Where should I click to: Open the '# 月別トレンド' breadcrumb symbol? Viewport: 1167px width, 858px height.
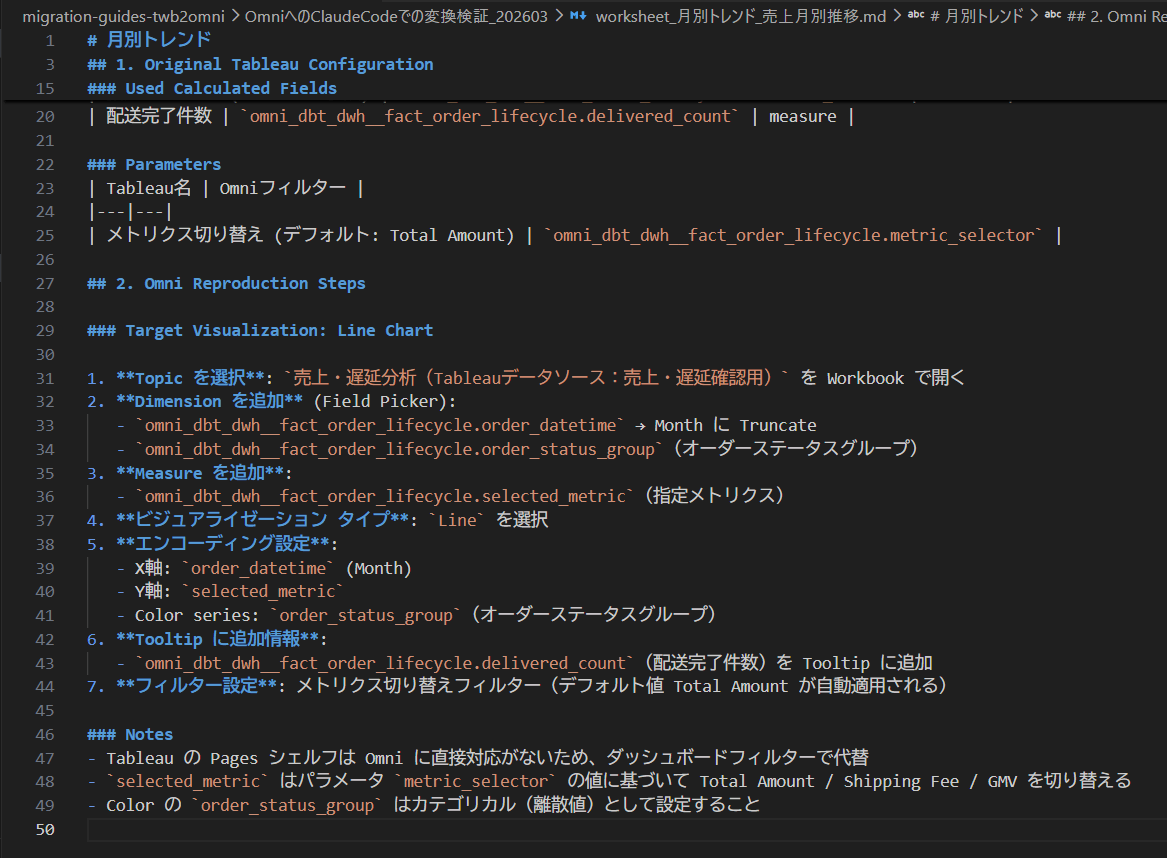click(976, 16)
